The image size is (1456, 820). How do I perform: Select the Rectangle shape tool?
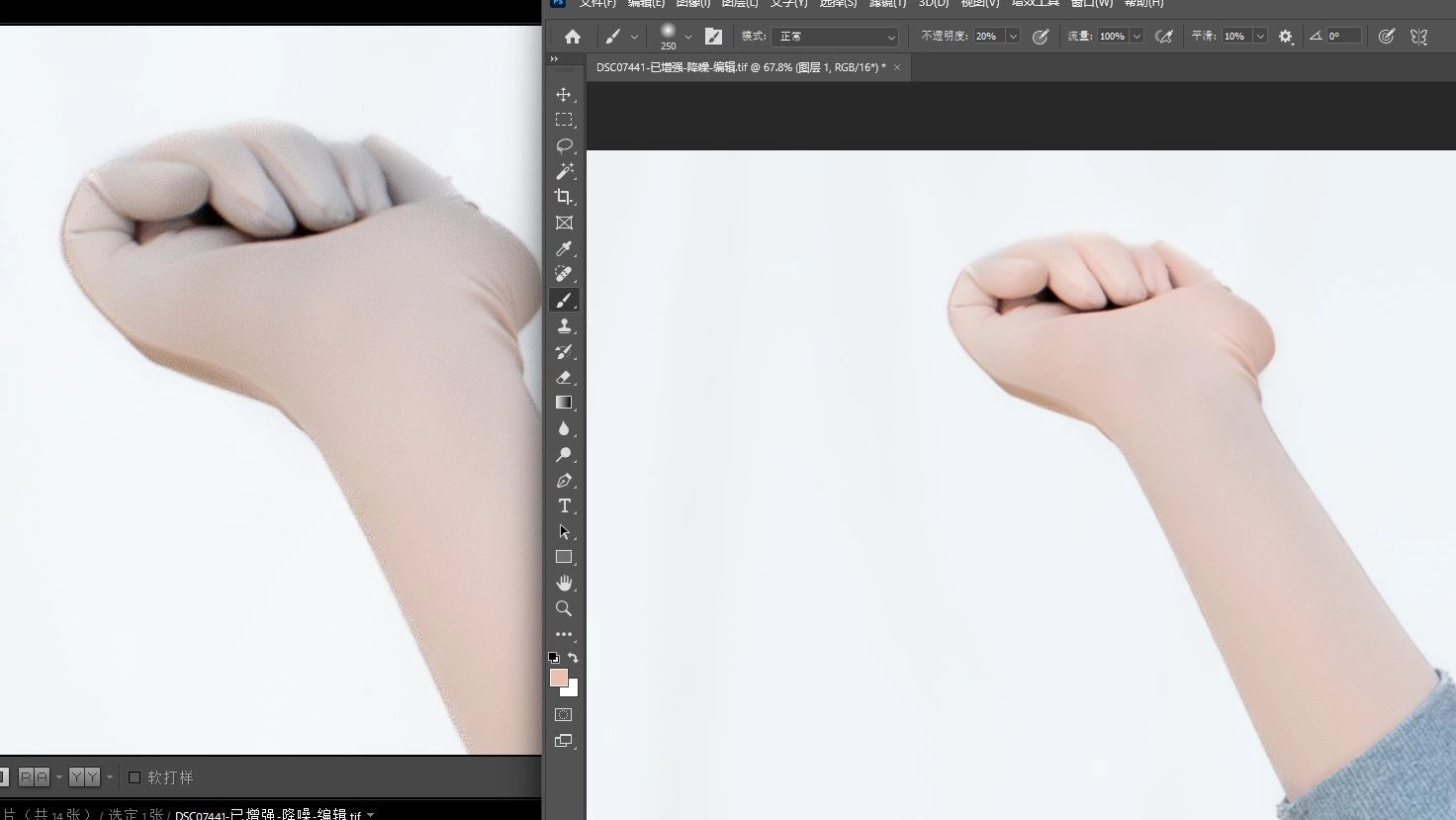(564, 557)
